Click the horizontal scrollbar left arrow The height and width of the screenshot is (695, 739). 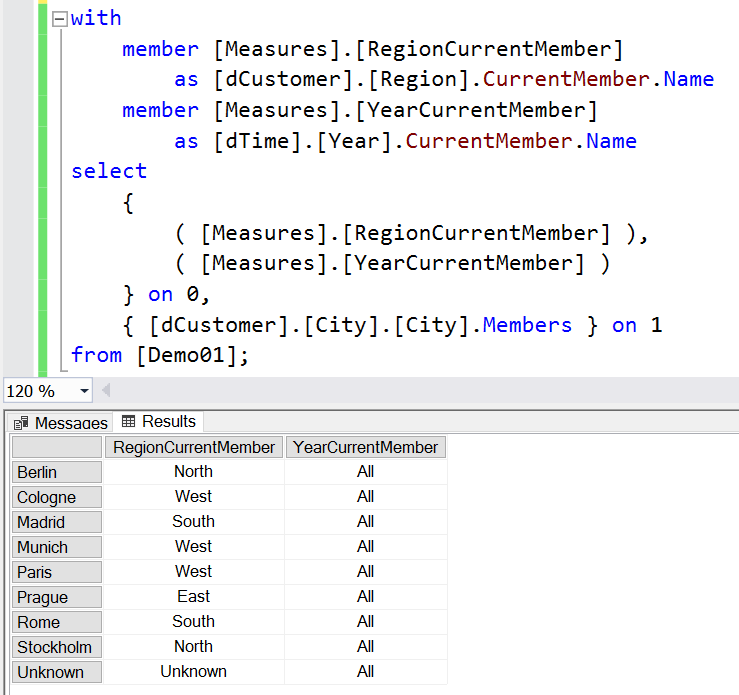106,391
